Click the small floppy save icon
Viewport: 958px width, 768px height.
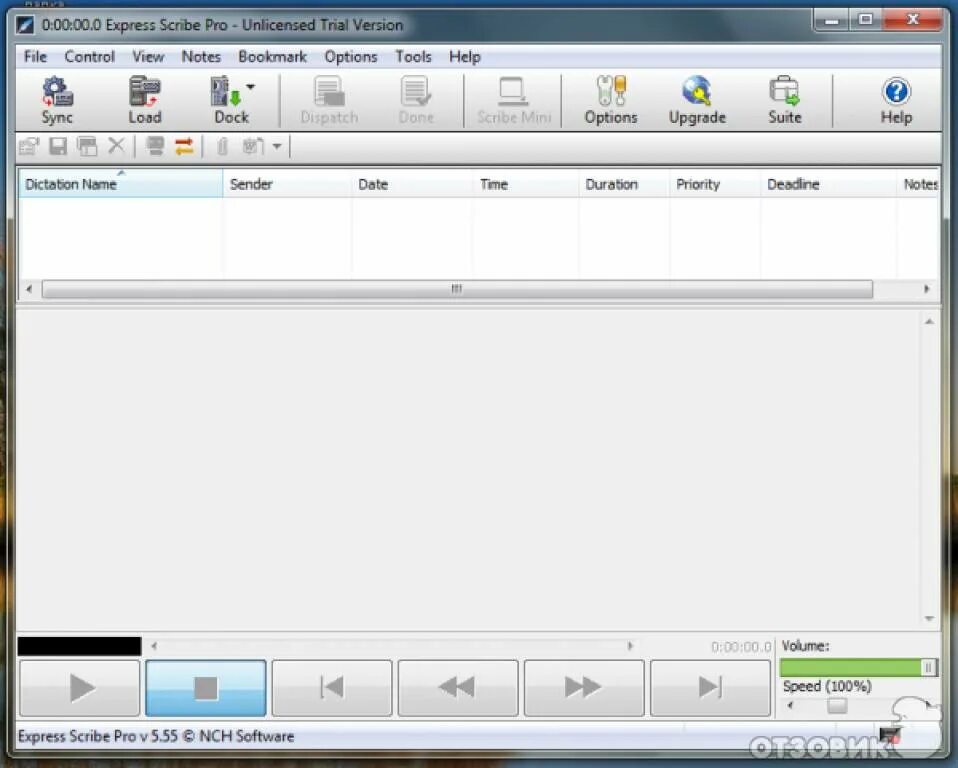(x=58, y=147)
